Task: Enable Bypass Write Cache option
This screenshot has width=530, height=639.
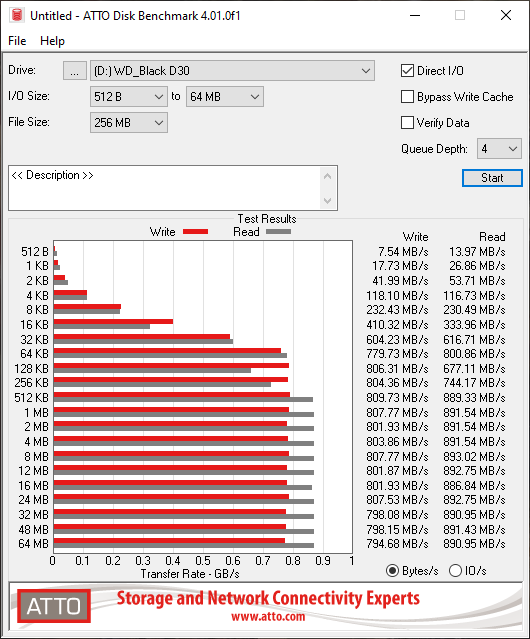Action: (407, 97)
